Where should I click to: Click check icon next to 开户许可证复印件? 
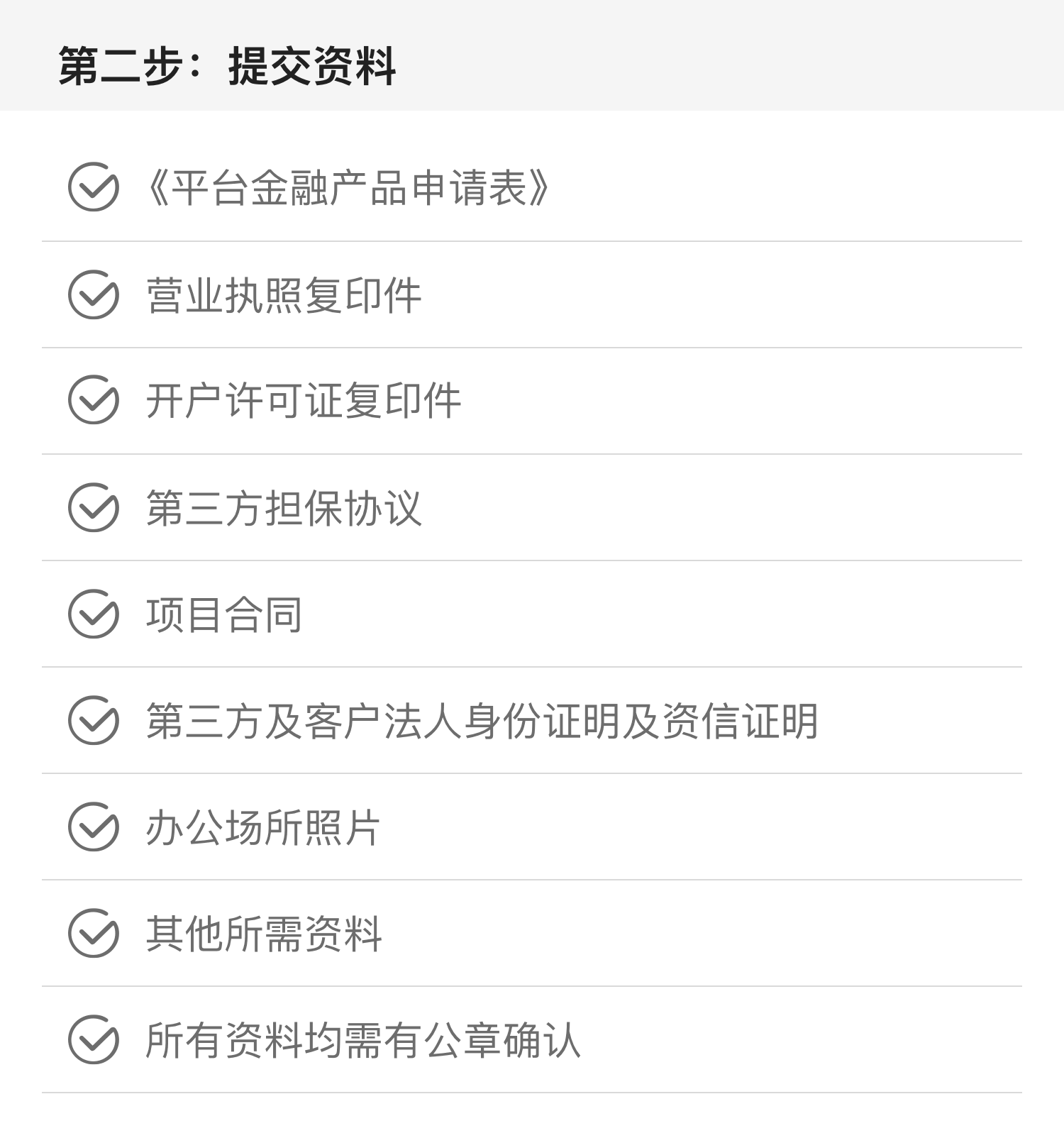click(x=93, y=401)
